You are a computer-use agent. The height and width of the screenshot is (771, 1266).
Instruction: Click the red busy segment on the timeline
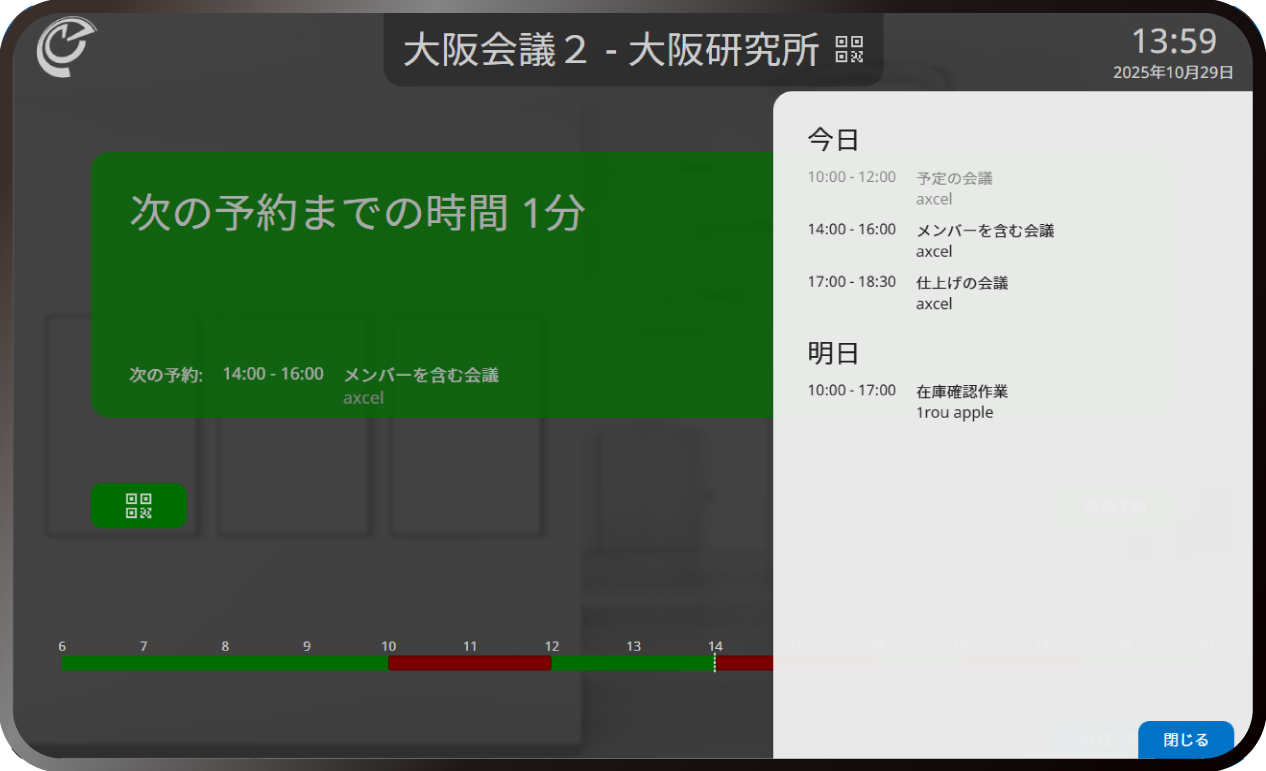point(469,662)
